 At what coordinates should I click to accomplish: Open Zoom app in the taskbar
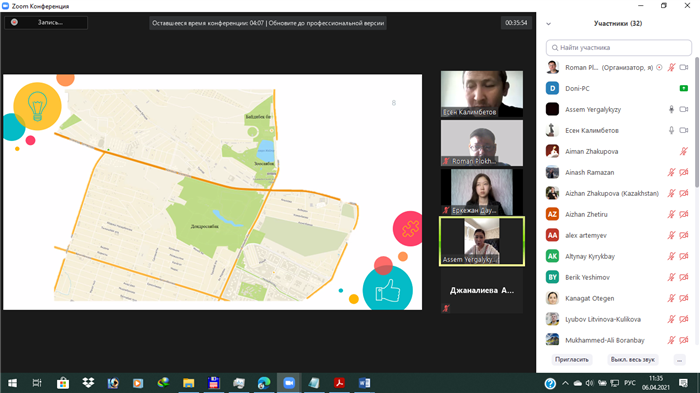pos(289,383)
